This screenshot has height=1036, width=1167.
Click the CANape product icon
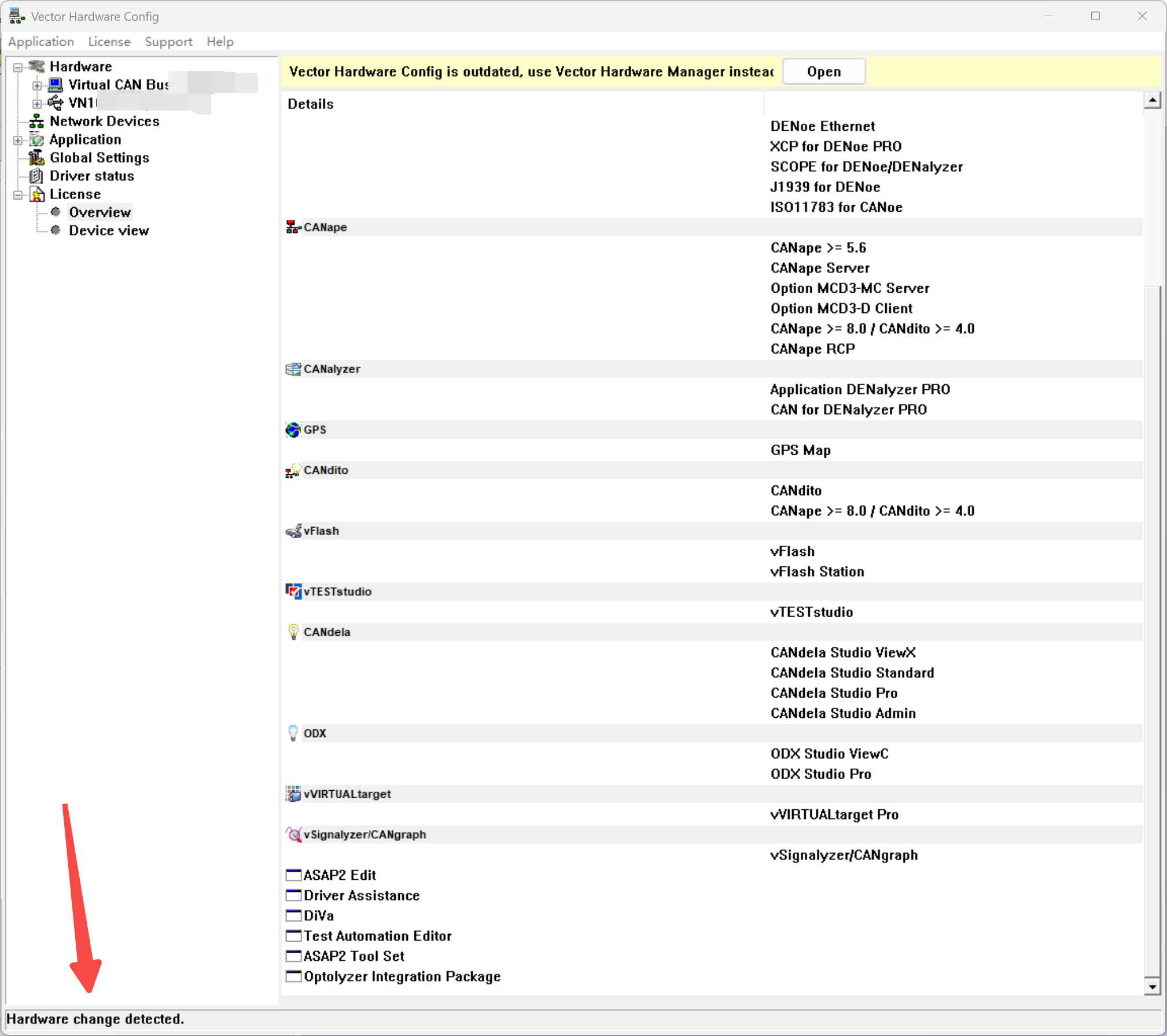293,227
